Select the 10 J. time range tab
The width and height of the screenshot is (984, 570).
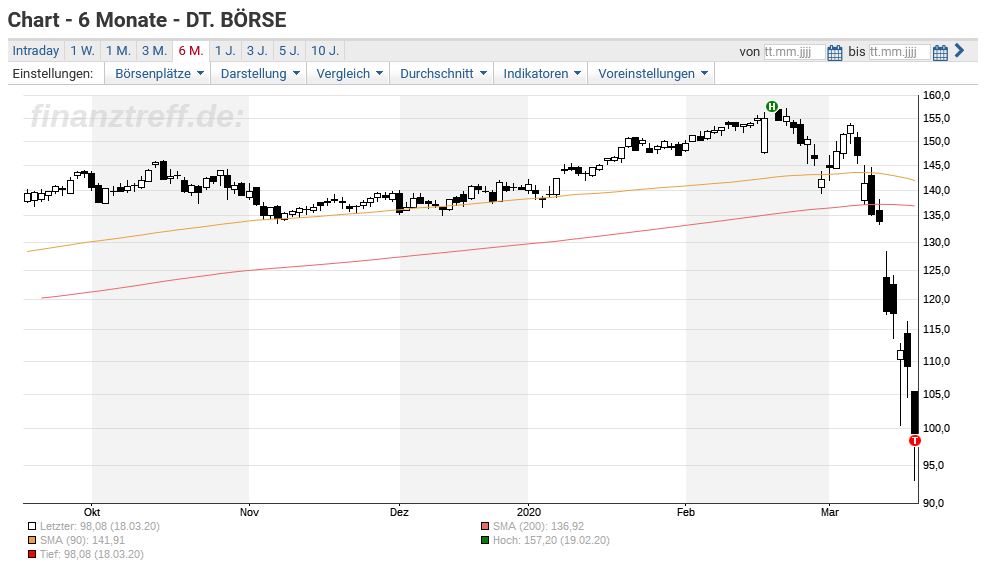point(325,51)
